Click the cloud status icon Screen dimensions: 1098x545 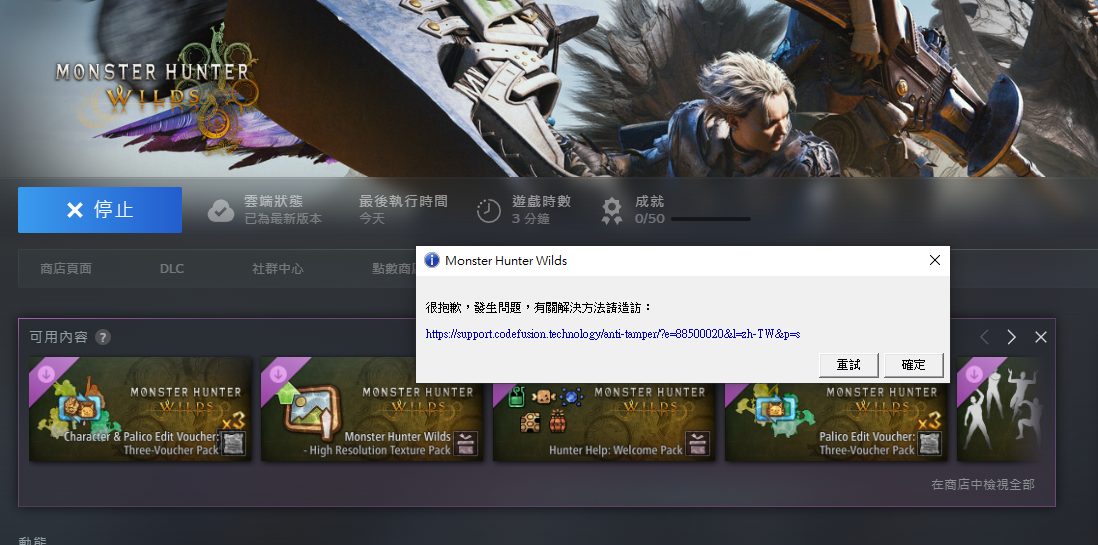[221, 210]
